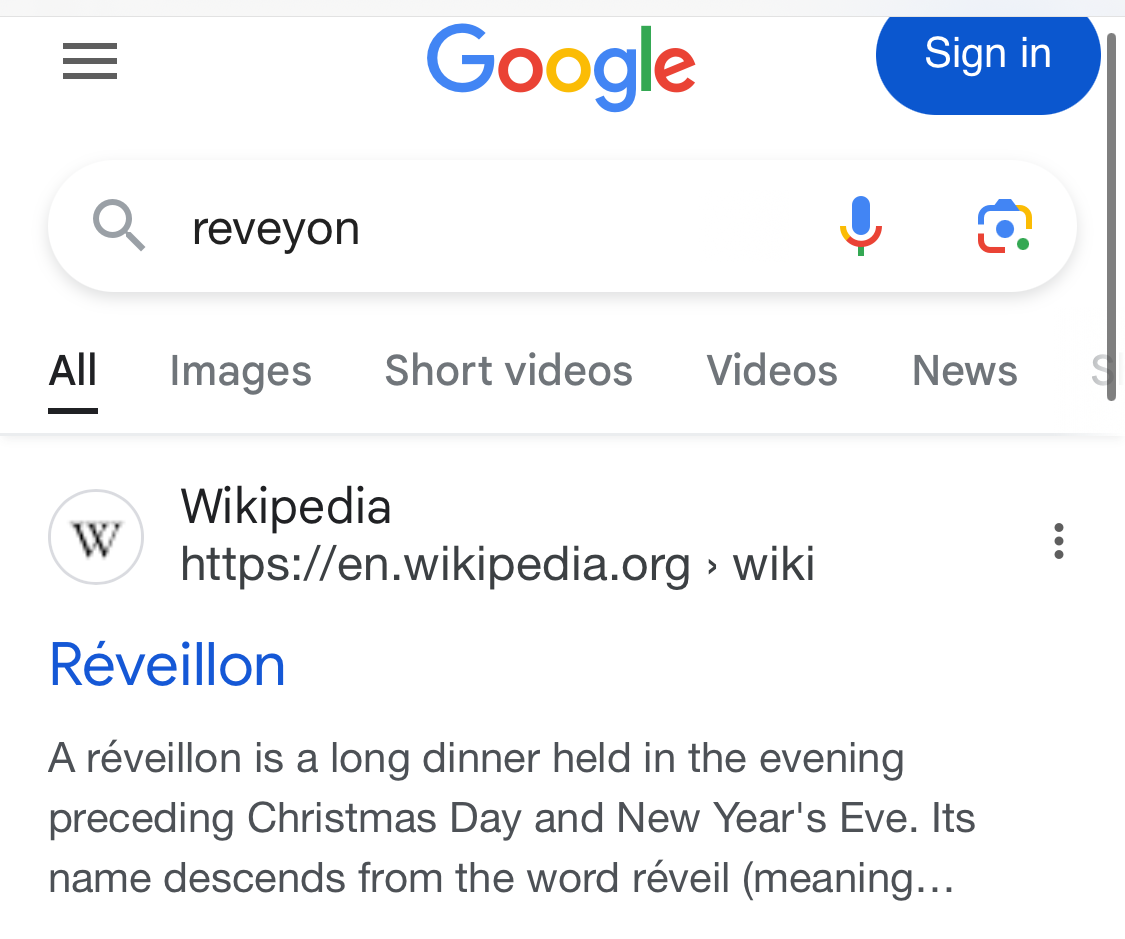Click the réveillon description snippet
This screenshot has height=939, width=1125.
pos(512,818)
